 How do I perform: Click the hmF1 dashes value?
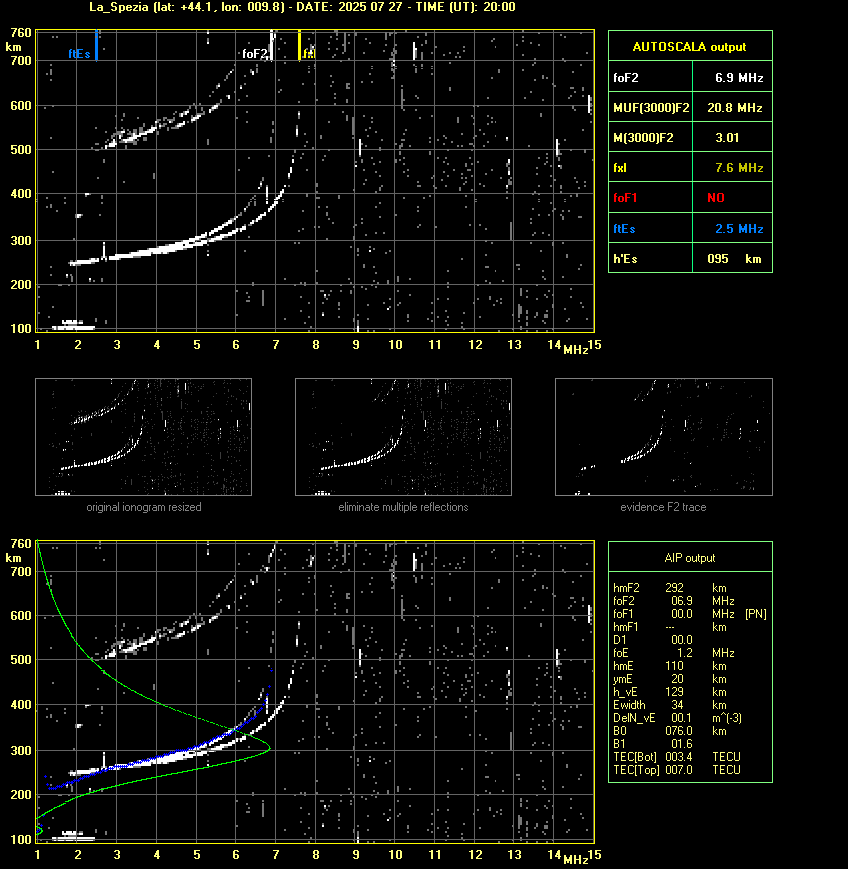670,627
